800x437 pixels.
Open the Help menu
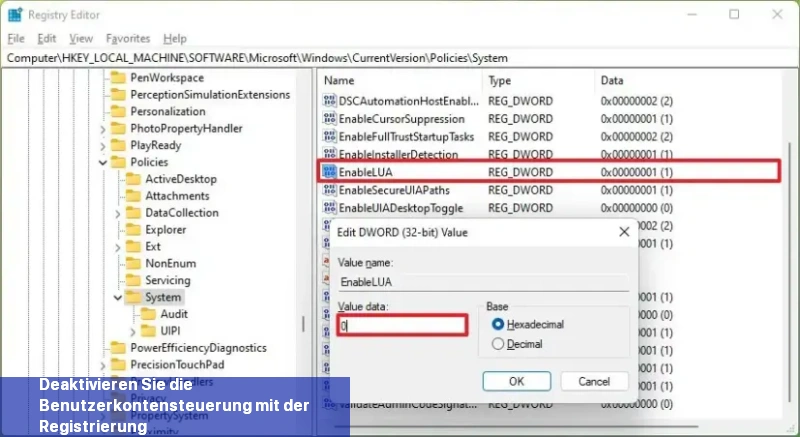(x=175, y=39)
